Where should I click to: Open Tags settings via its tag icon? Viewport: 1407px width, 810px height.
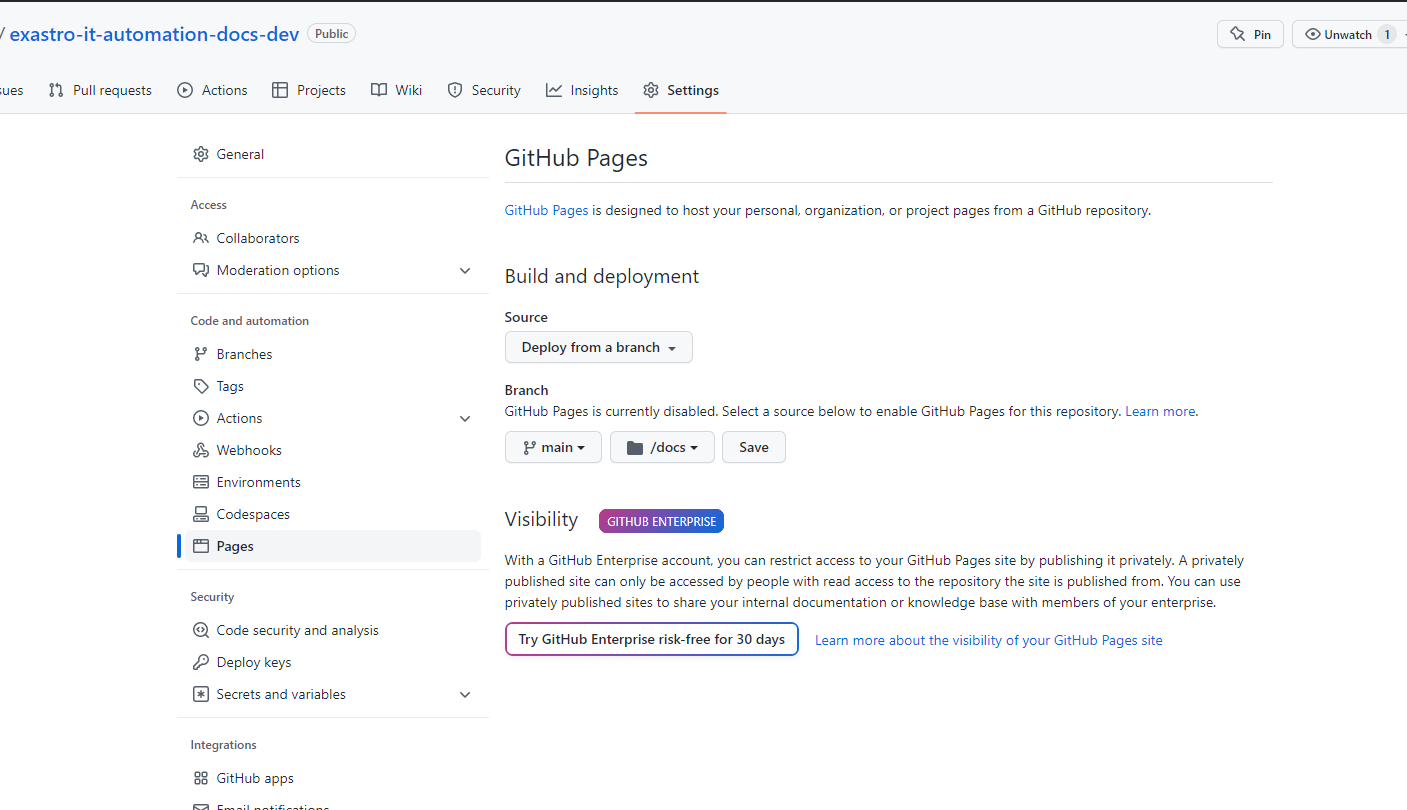click(201, 386)
